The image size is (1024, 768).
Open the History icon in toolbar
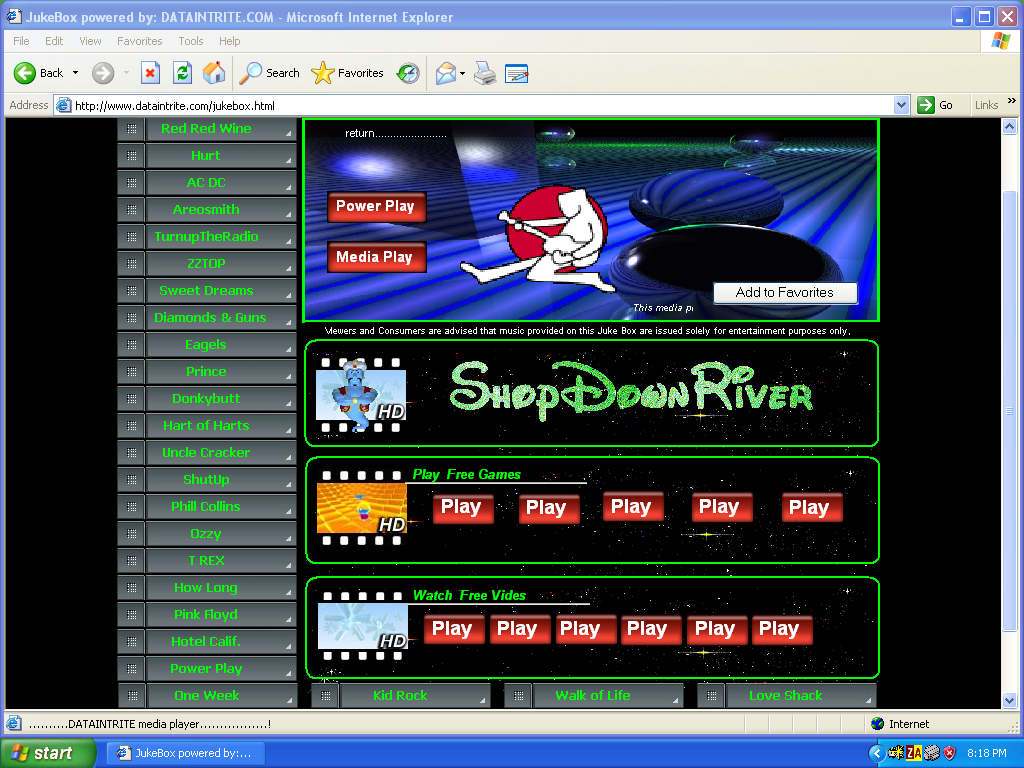tap(408, 73)
